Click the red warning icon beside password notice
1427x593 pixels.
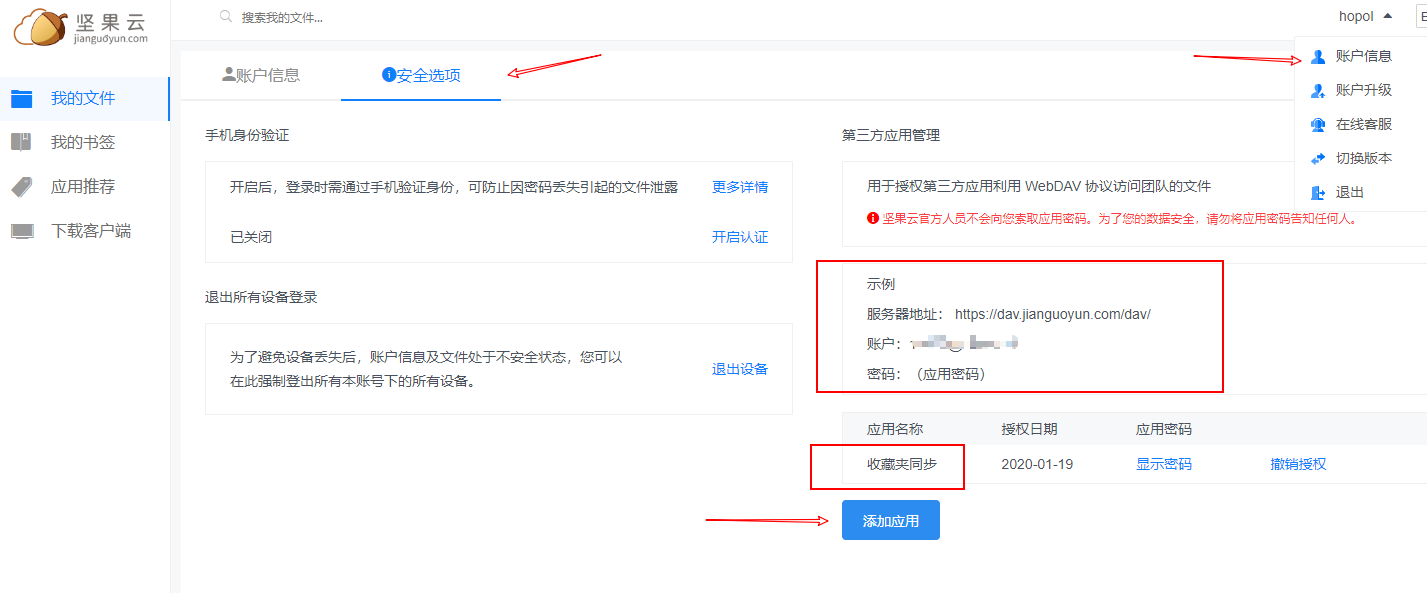pyautogui.click(x=873, y=218)
